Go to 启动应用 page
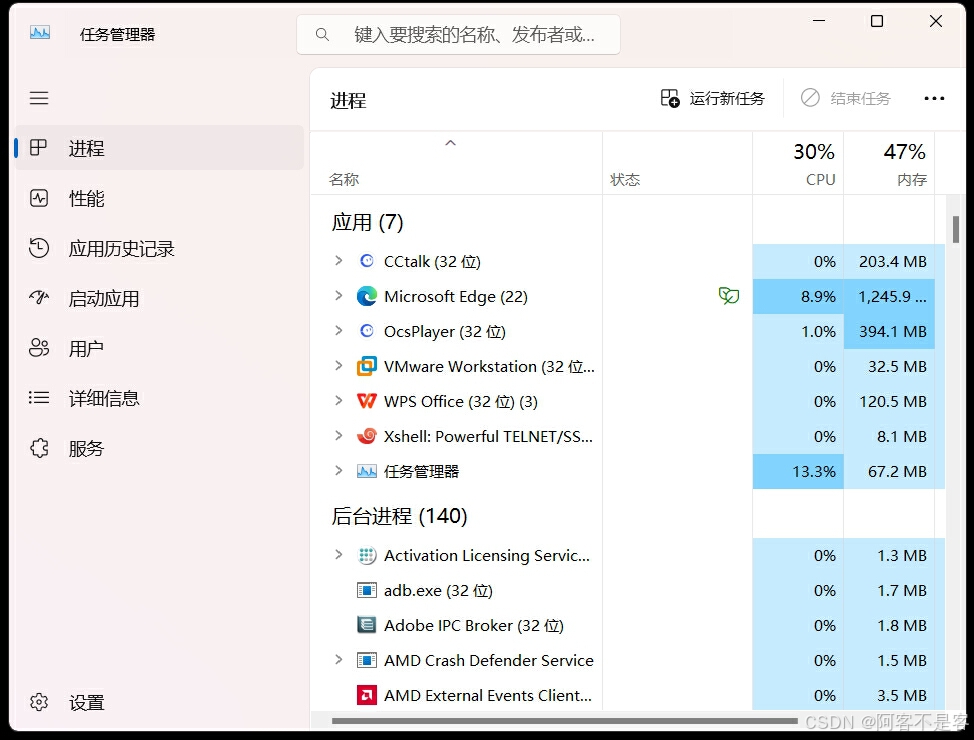Viewport: 974px width, 740px height. point(159,298)
